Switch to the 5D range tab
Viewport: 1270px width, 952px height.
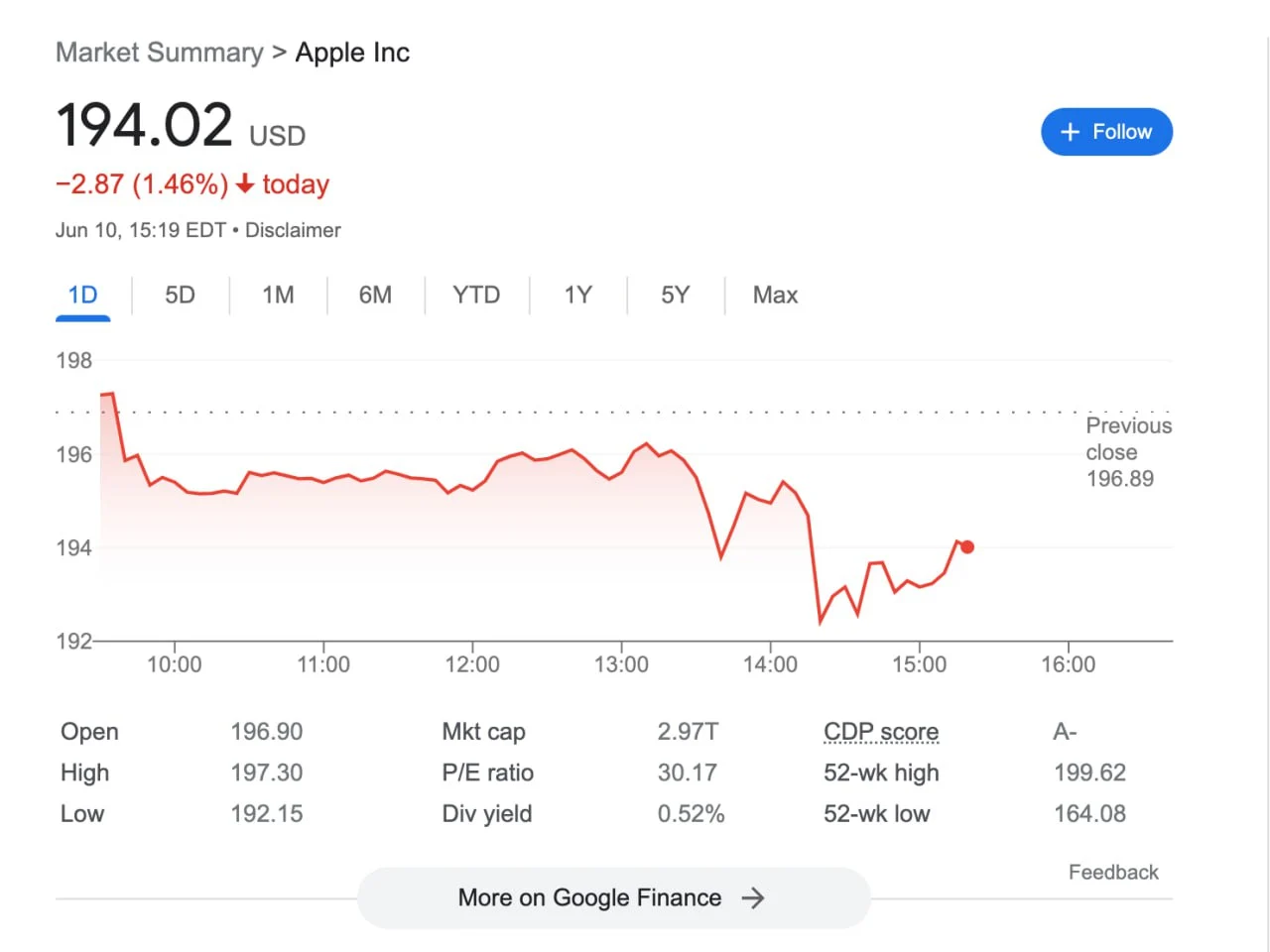click(x=180, y=296)
